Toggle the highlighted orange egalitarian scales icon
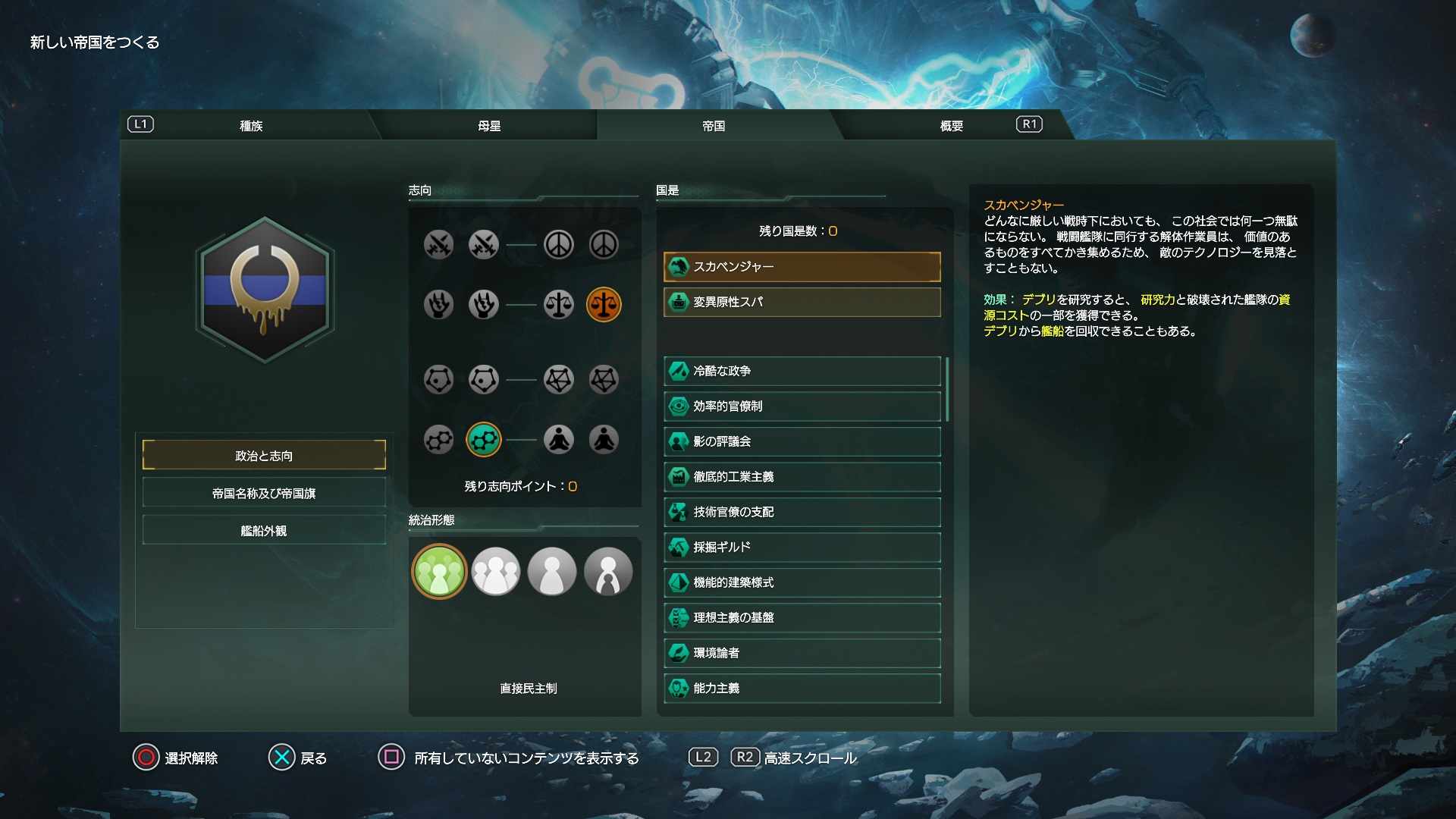Image resolution: width=1456 pixels, height=819 pixels. point(604,305)
